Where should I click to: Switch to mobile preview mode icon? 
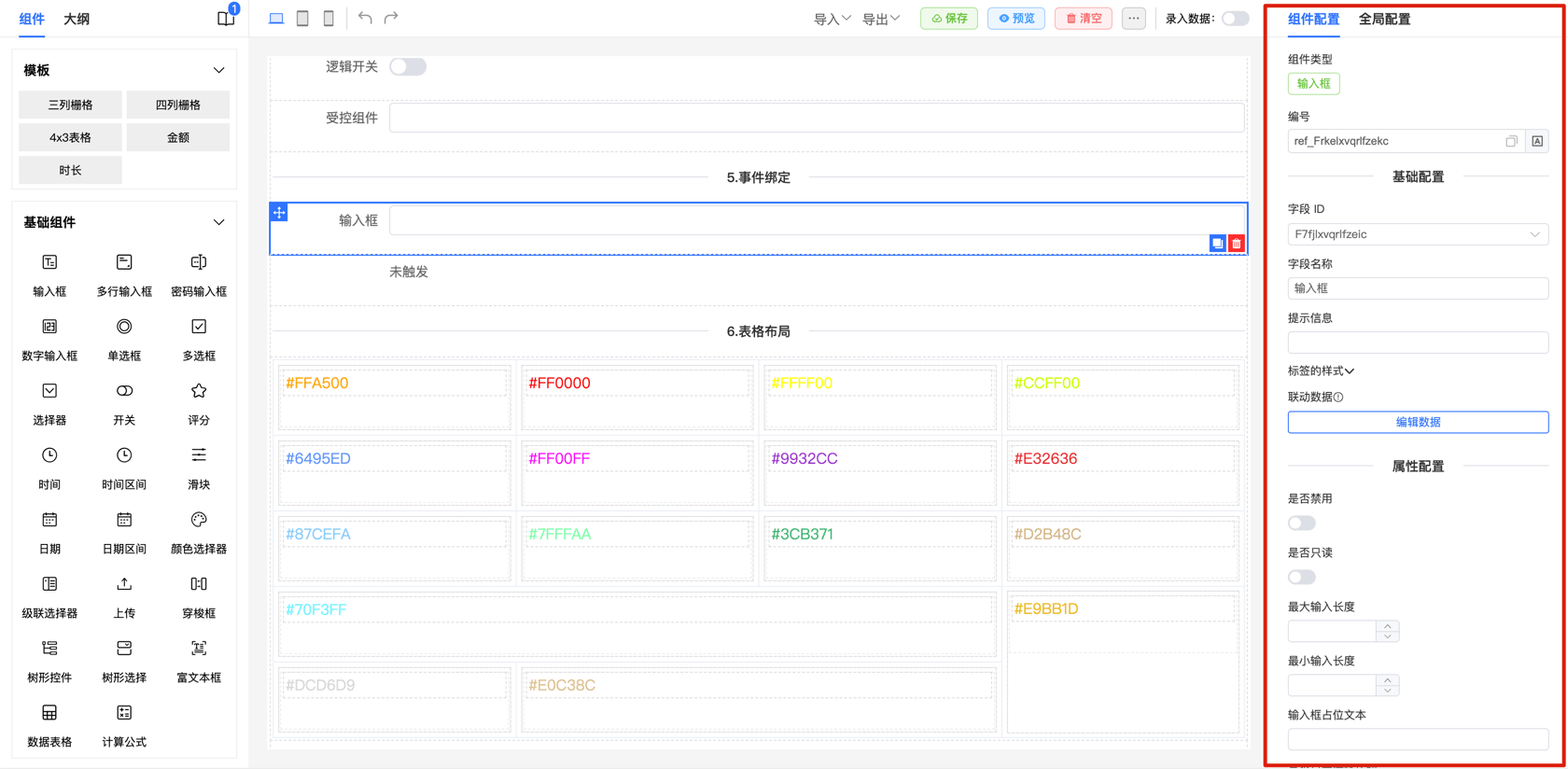[329, 18]
